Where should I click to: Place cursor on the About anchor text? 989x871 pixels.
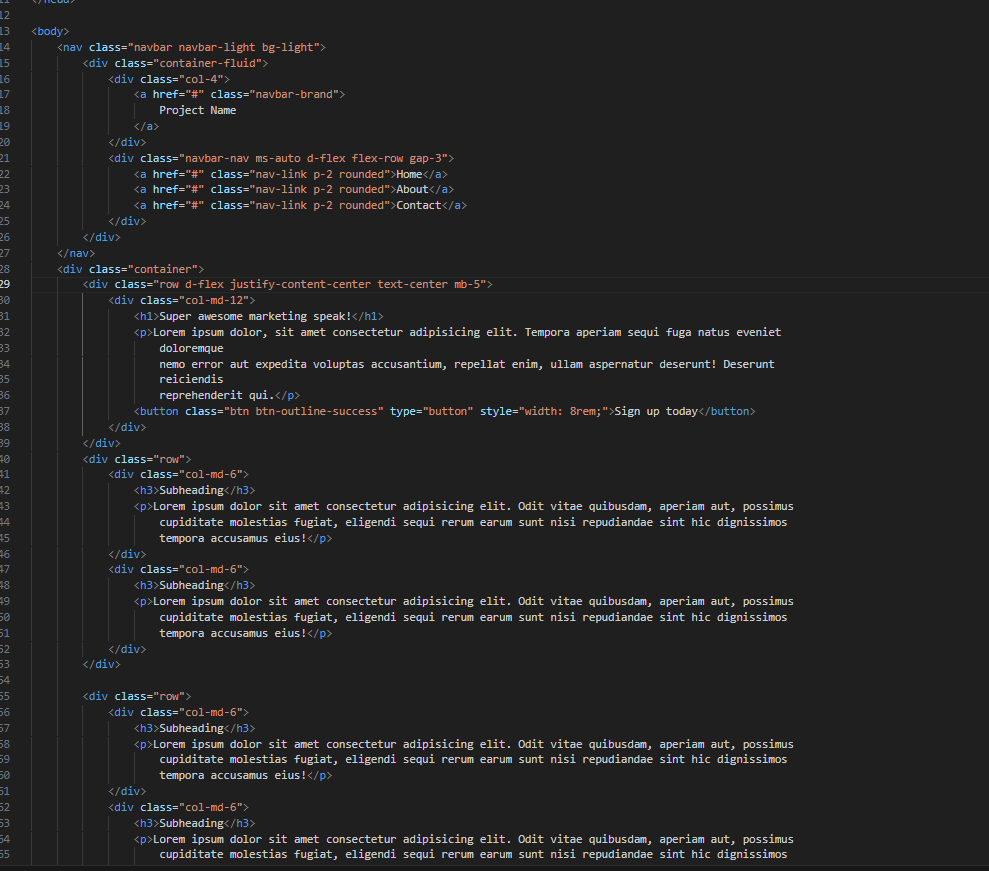pyautogui.click(x=412, y=189)
